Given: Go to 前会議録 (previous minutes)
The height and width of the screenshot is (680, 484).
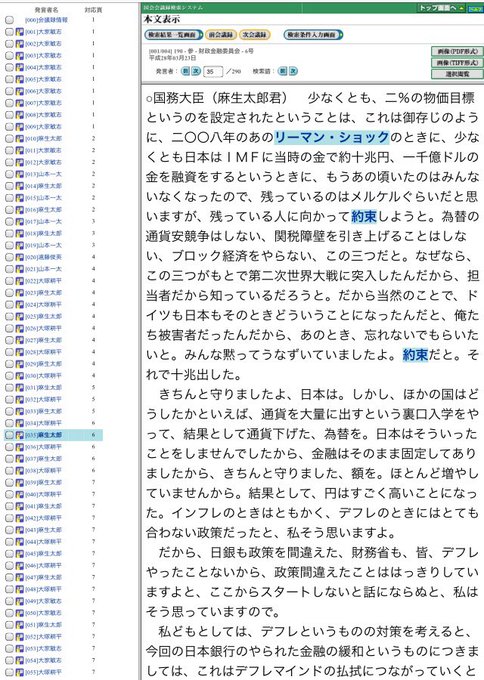Looking at the screenshot, I should click(x=220, y=35).
